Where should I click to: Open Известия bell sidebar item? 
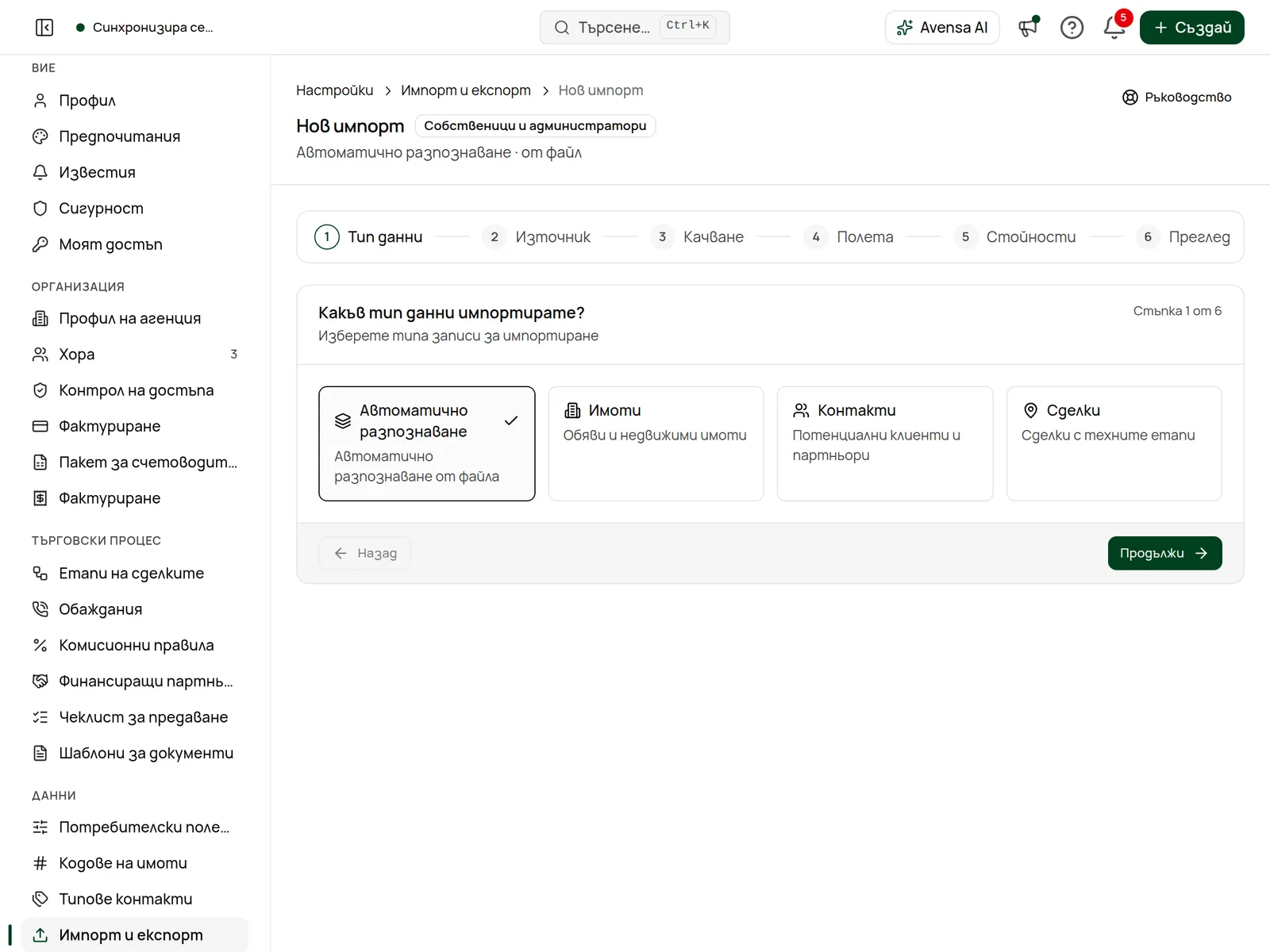tap(135, 172)
